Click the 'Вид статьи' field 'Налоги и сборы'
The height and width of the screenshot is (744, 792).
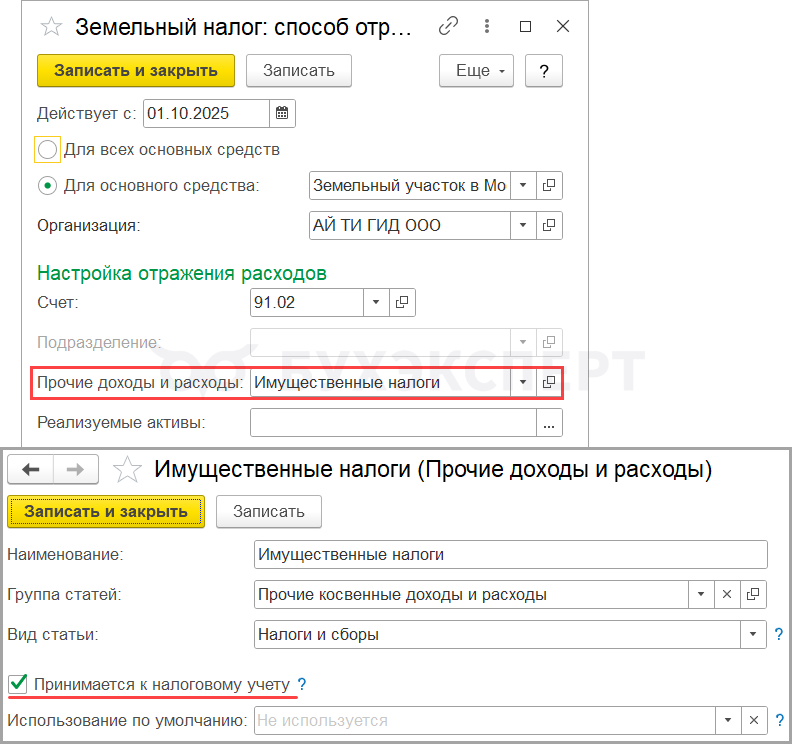click(498, 634)
